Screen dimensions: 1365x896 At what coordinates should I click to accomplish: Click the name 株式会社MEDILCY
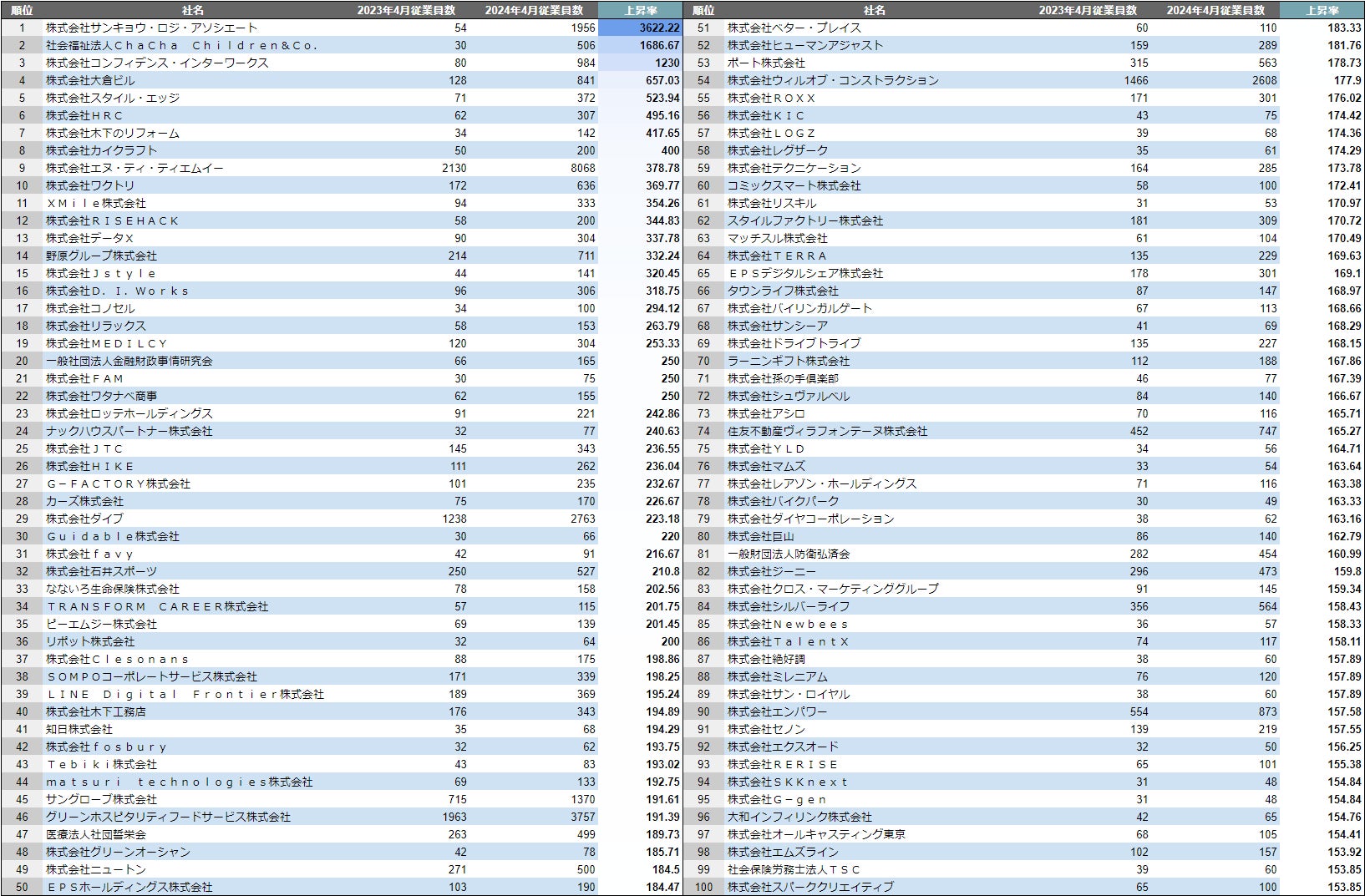tap(107, 343)
